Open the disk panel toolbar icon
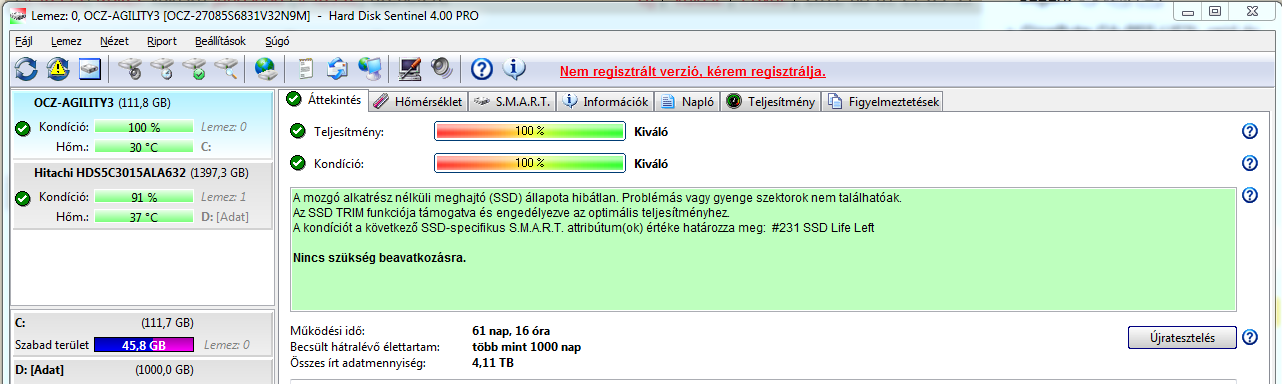 click(x=91, y=69)
